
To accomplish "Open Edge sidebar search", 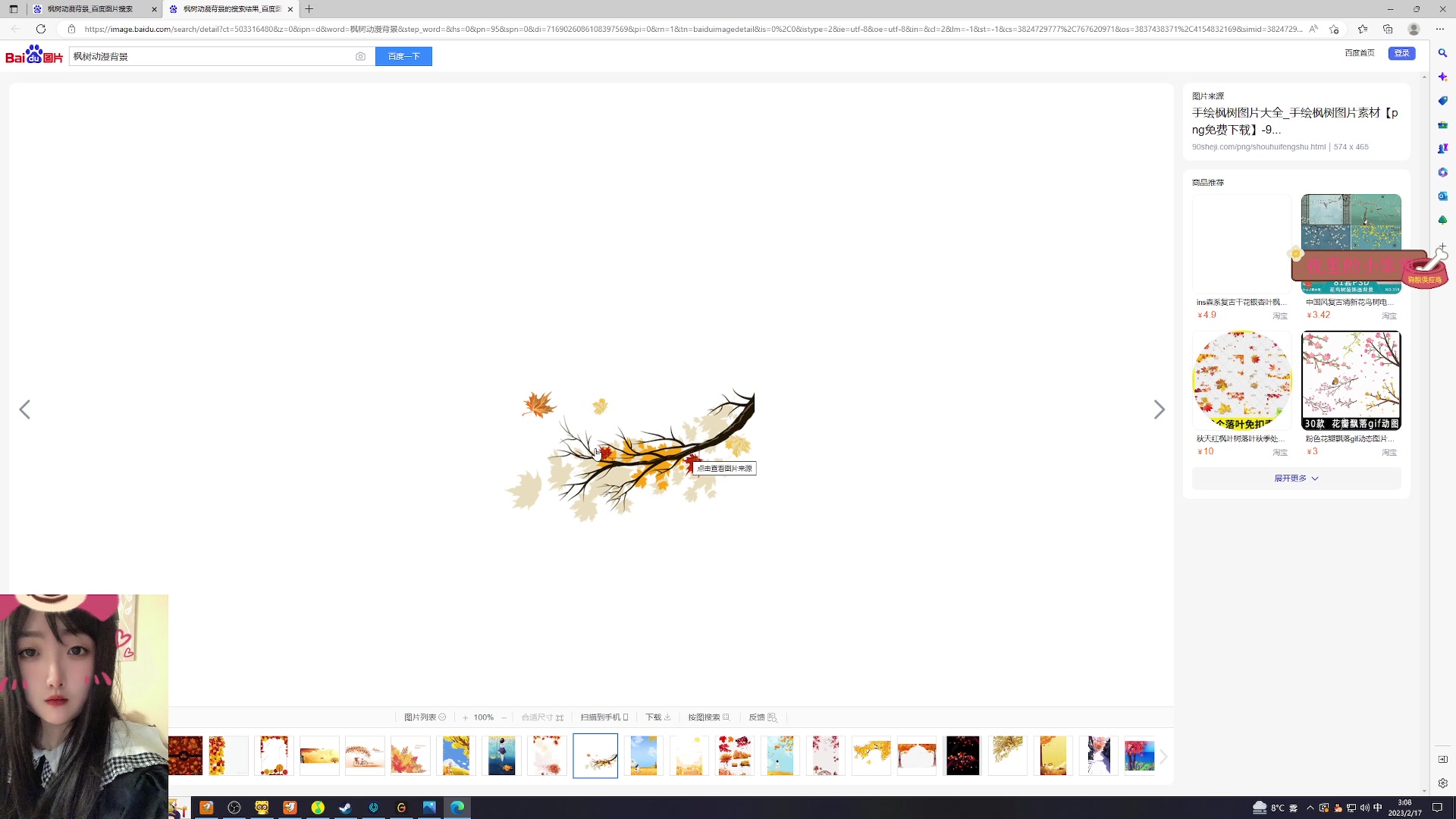I will tap(1442, 53).
